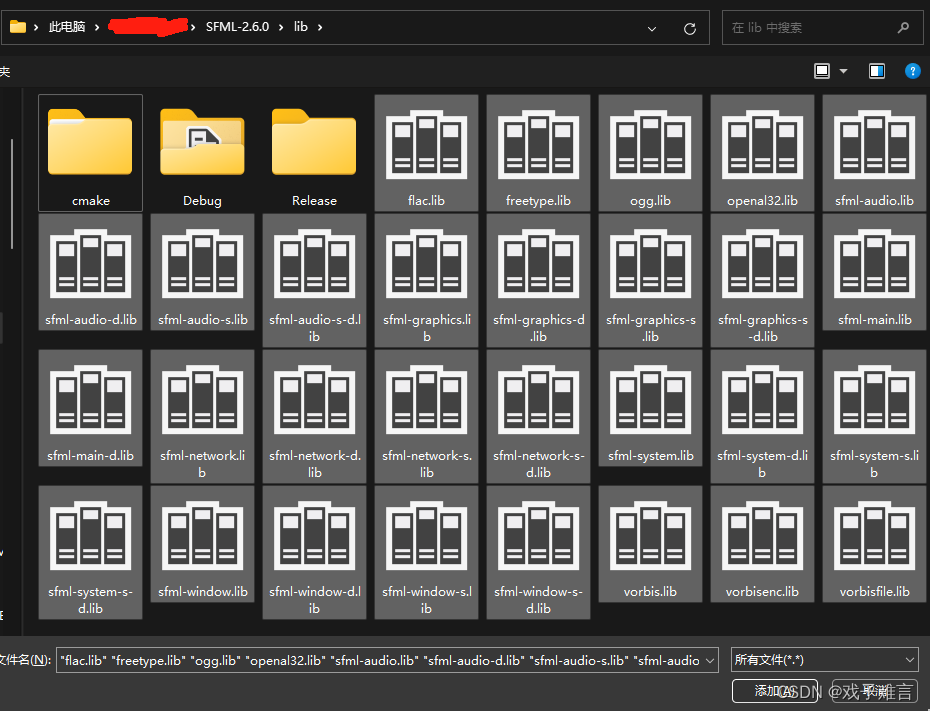This screenshot has width=930, height=711.
Task: Select the sfml-system.lib file
Action: pyautogui.click(x=651, y=408)
